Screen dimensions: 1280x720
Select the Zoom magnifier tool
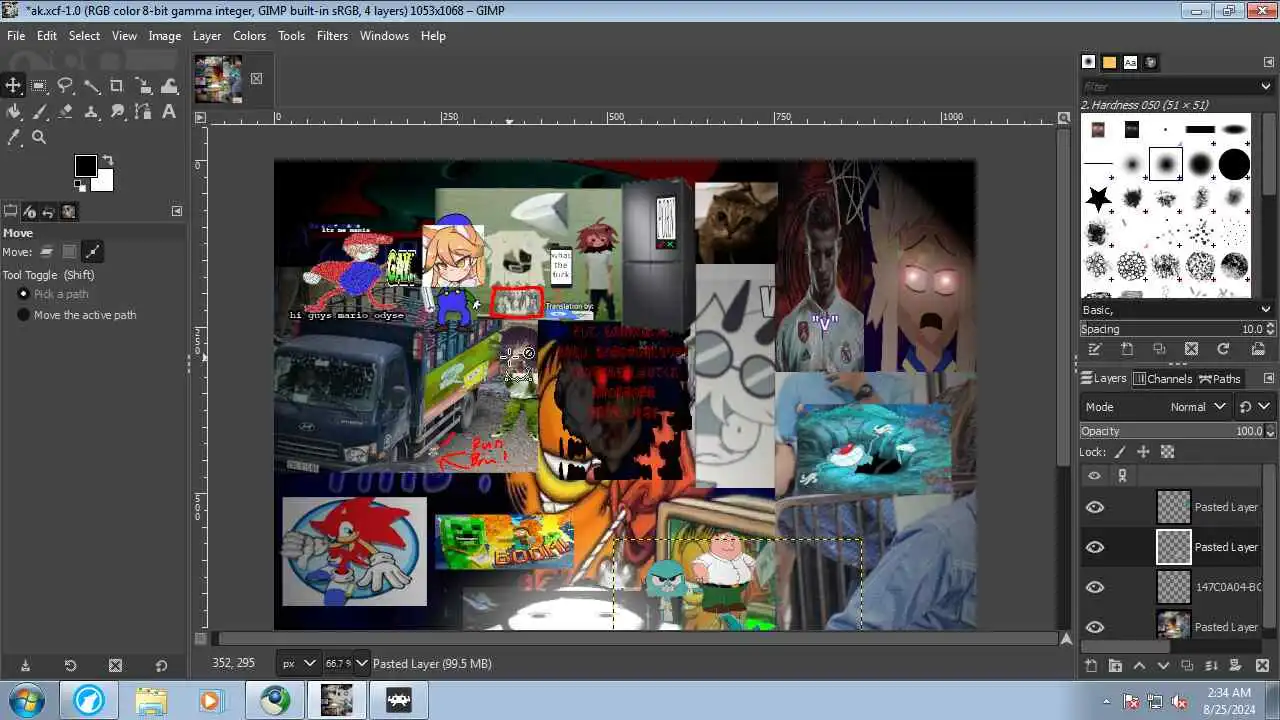(39, 138)
